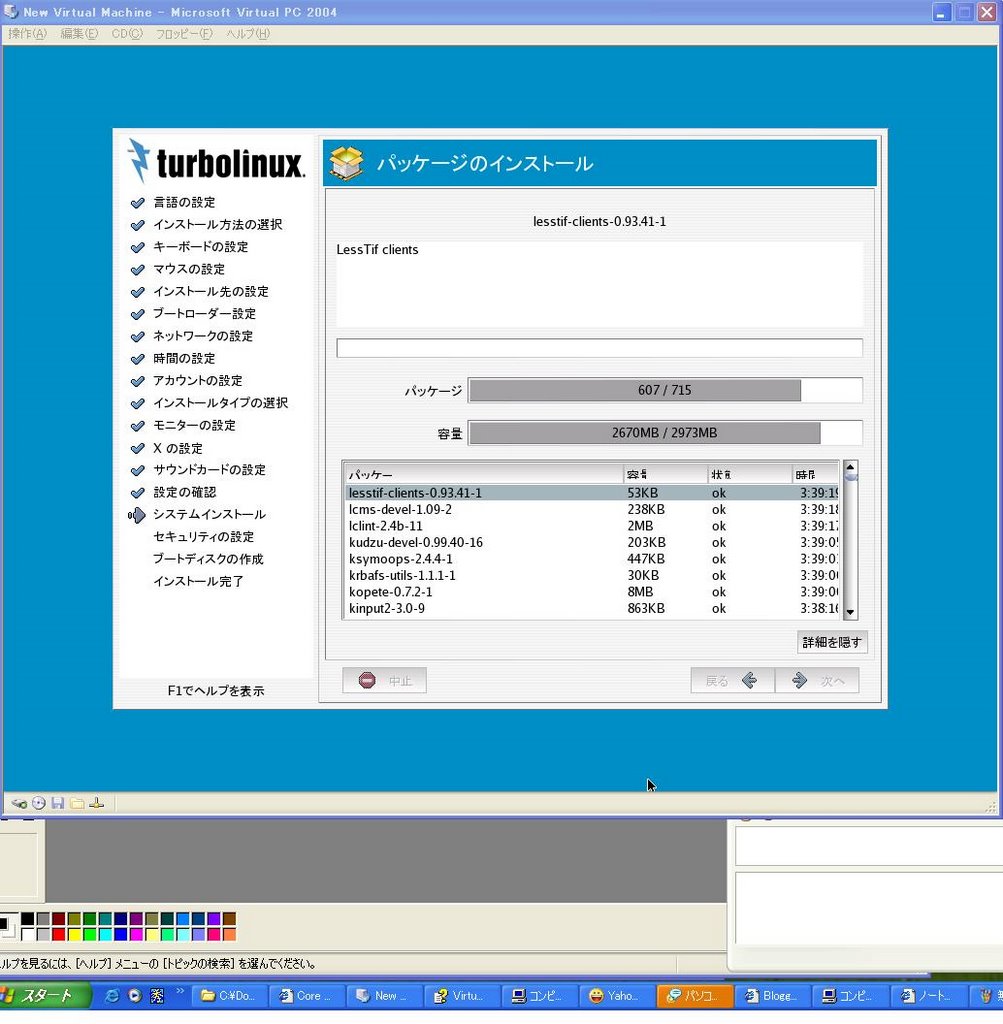Select the kudzu-devel-0.99.40-16 row
Image resolution: width=1003 pixels, height=1024 pixels.
[x=592, y=542]
